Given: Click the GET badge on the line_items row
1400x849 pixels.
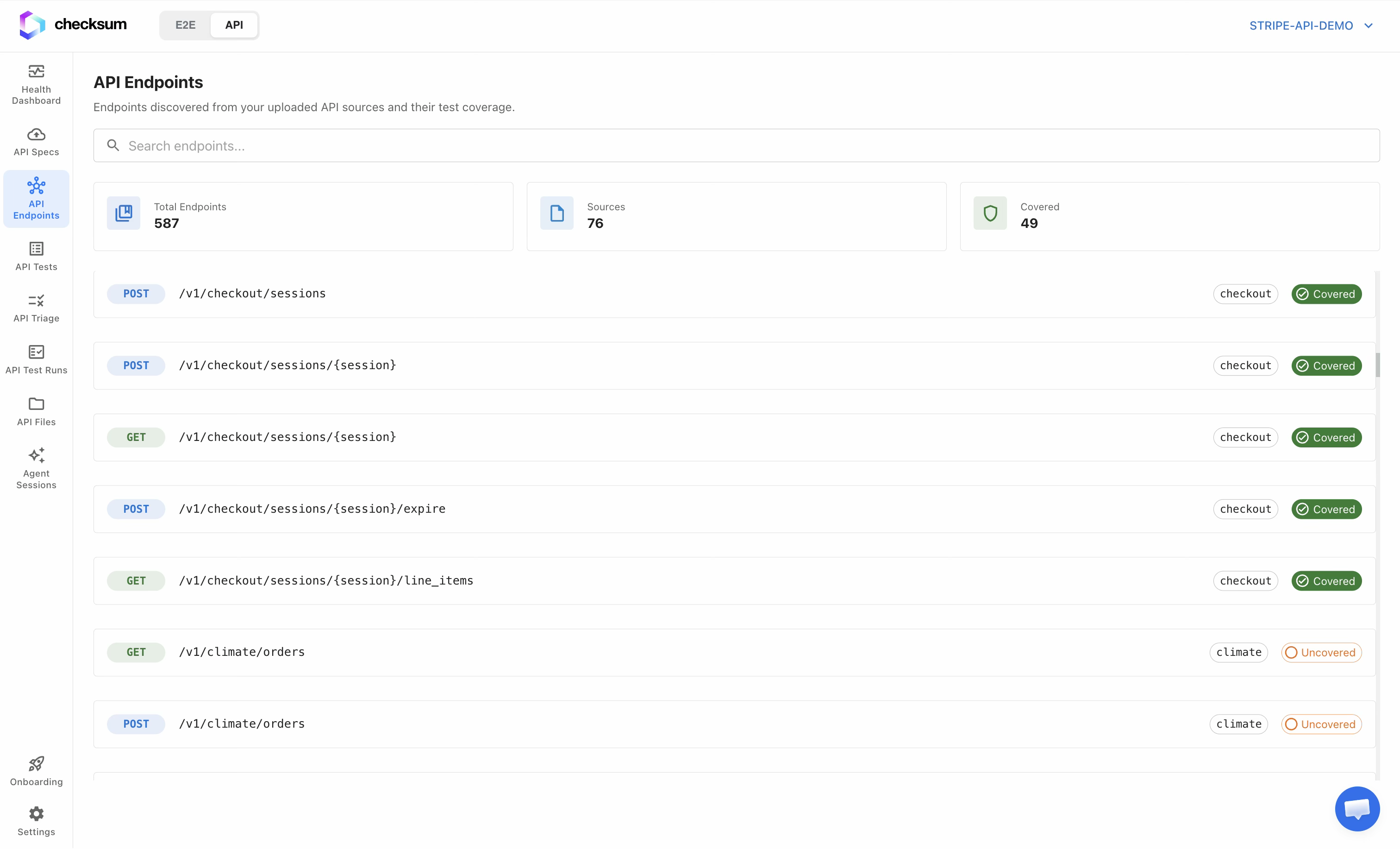Looking at the screenshot, I should [x=136, y=581].
